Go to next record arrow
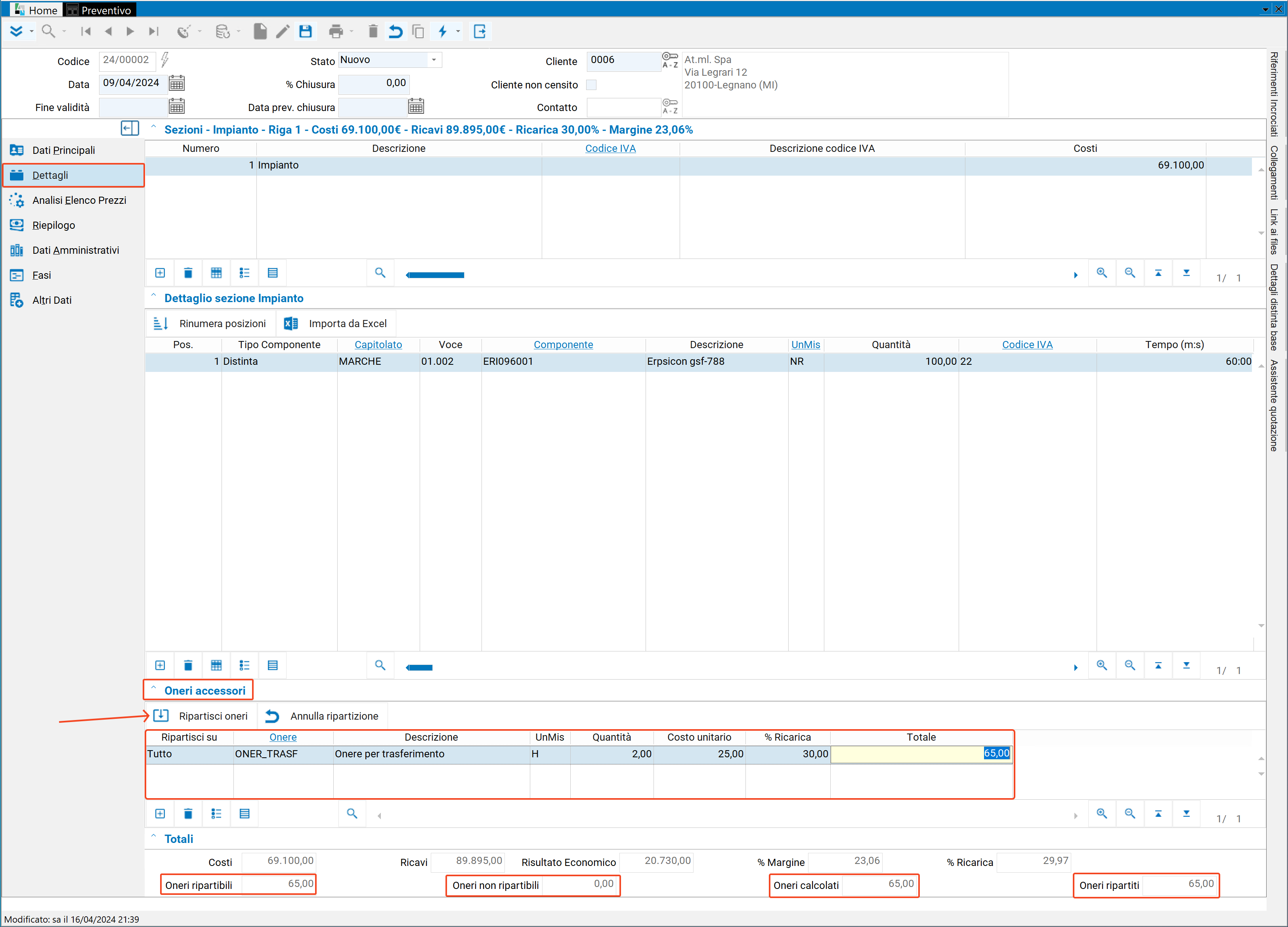 coord(131,31)
